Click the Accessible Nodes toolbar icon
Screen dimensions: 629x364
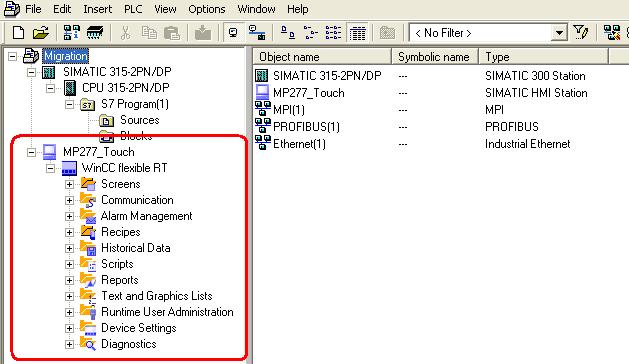pyautogui.click(x=72, y=33)
